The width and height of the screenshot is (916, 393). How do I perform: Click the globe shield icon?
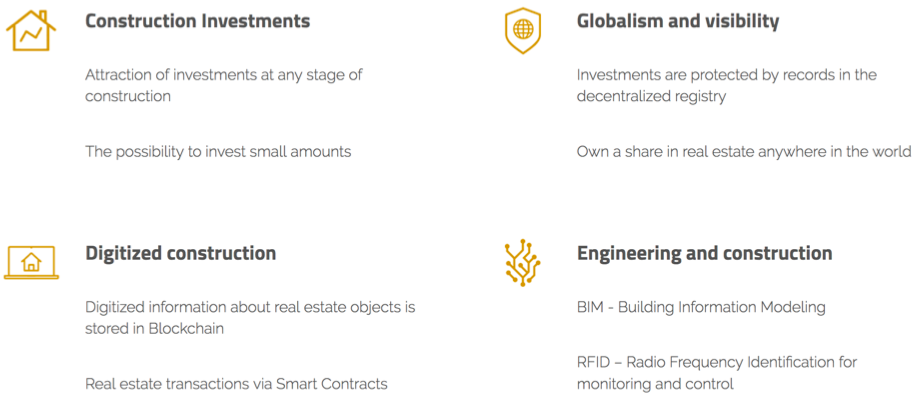click(x=523, y=30)
